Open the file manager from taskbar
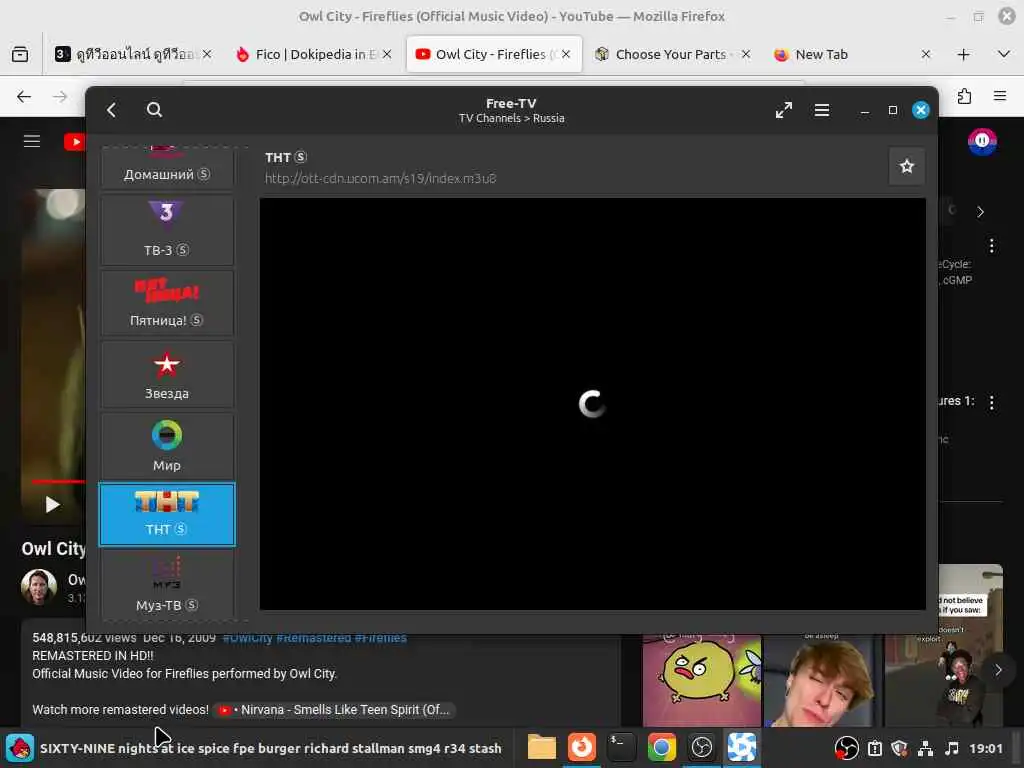 (x=541, y=748)
